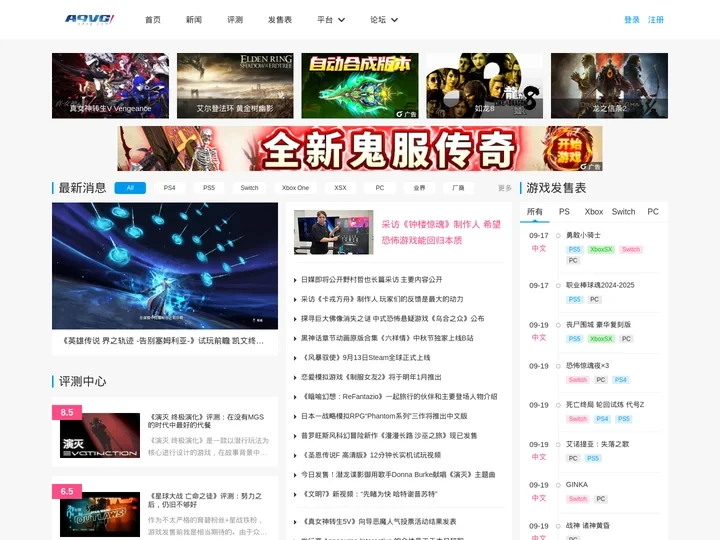The width and height of the screenshot is (720, 540).
Task: Open news about Donna Burke献唱《湮灭》
Action: point(398,475)
